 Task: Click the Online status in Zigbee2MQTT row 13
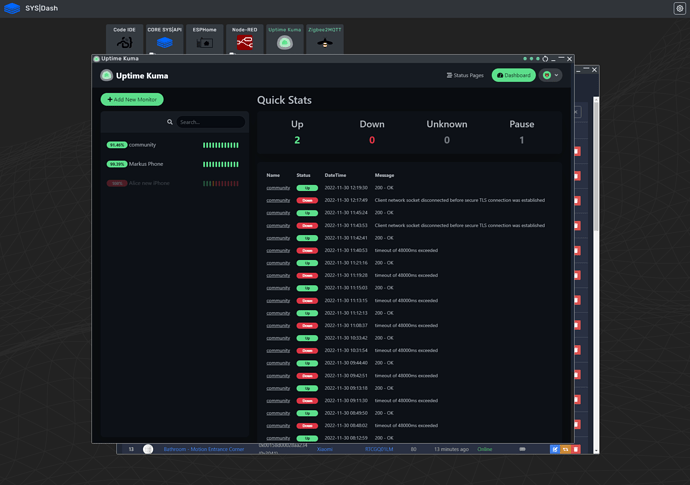[x=484, y=449]
